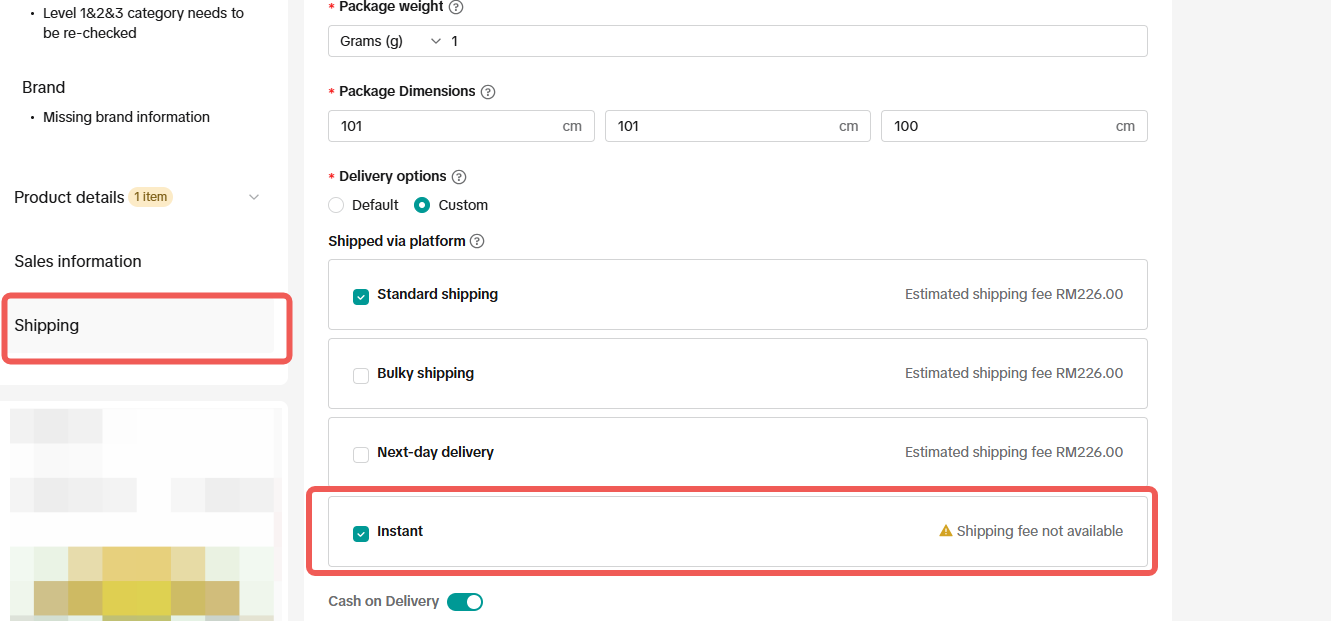Select the Custom delivery radio button
This screenshot has height=621, width=1331.
422,205
